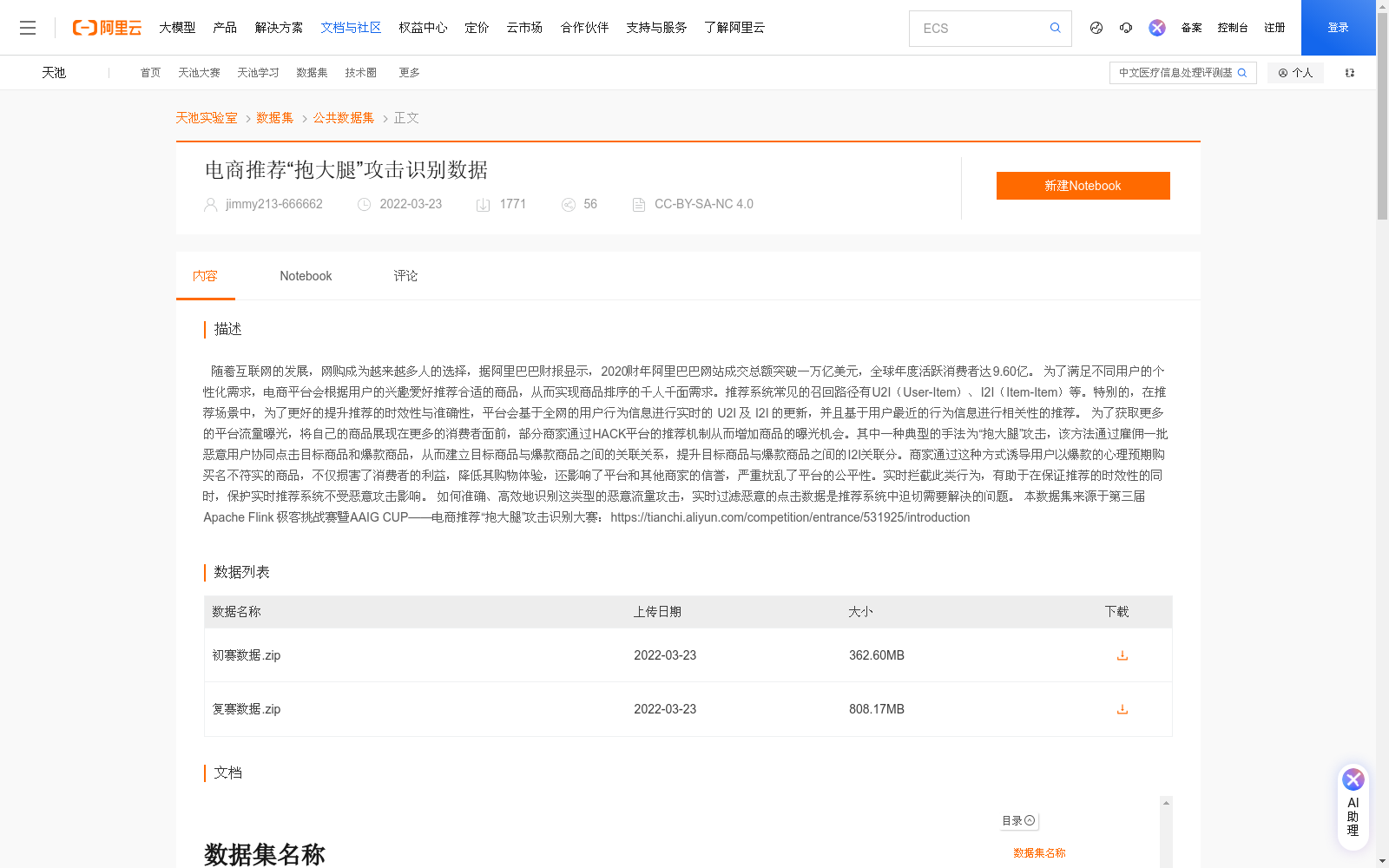Download 初赛数据.zip via its download icon
The image size is (1389, 868).
(x=1122, y=655)
